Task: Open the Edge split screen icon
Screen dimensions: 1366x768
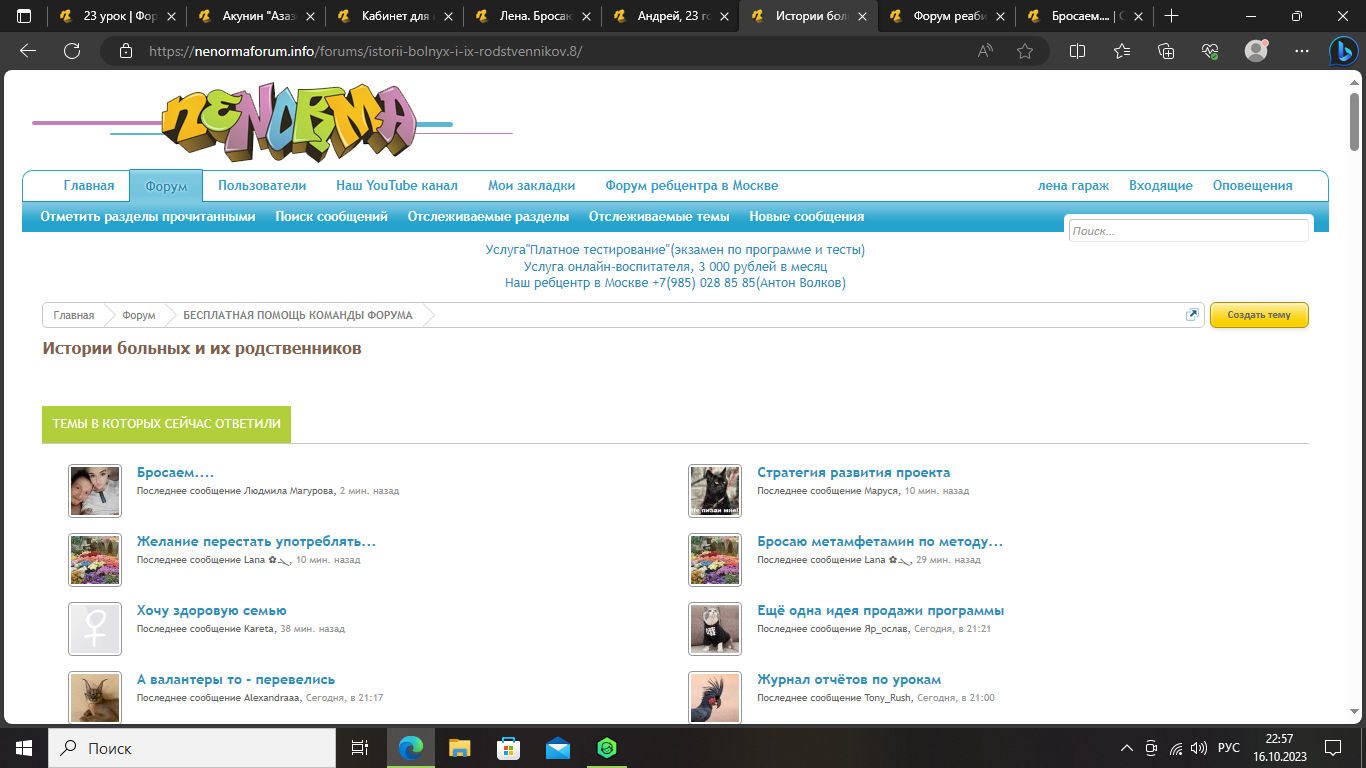Action: coord(1077,51)
